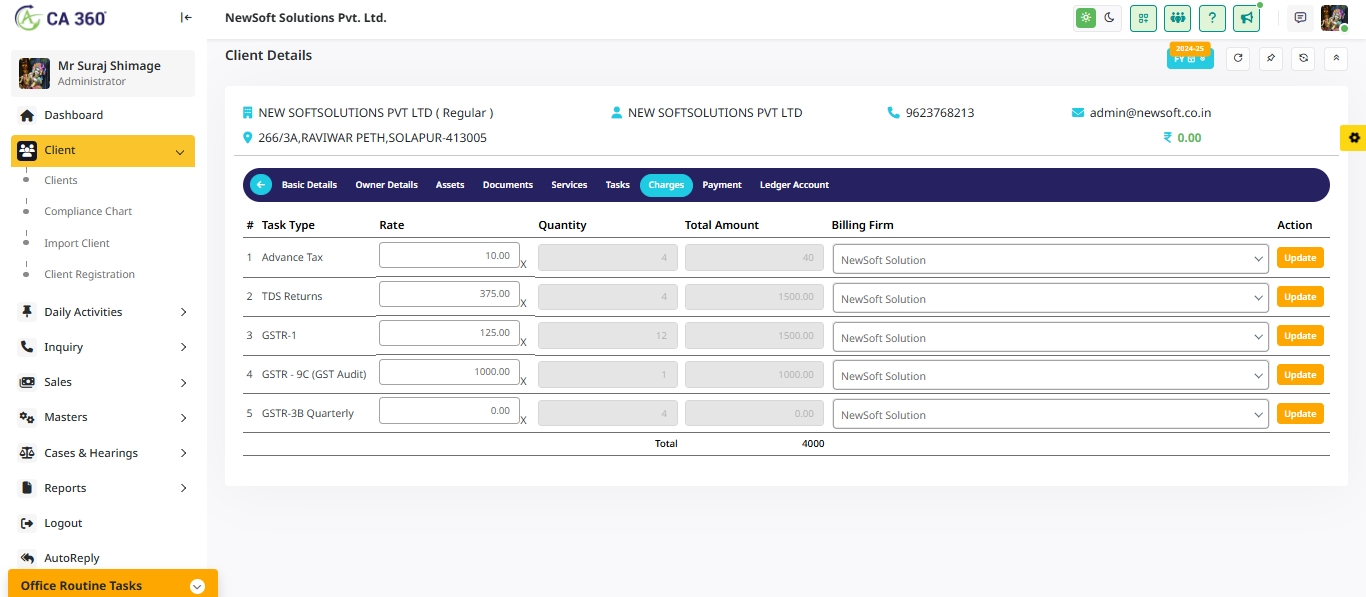Image resolution: width=1366 pixels, height=597 pixels.
Task: Switch to the Tasks tab
Action: 618,185
